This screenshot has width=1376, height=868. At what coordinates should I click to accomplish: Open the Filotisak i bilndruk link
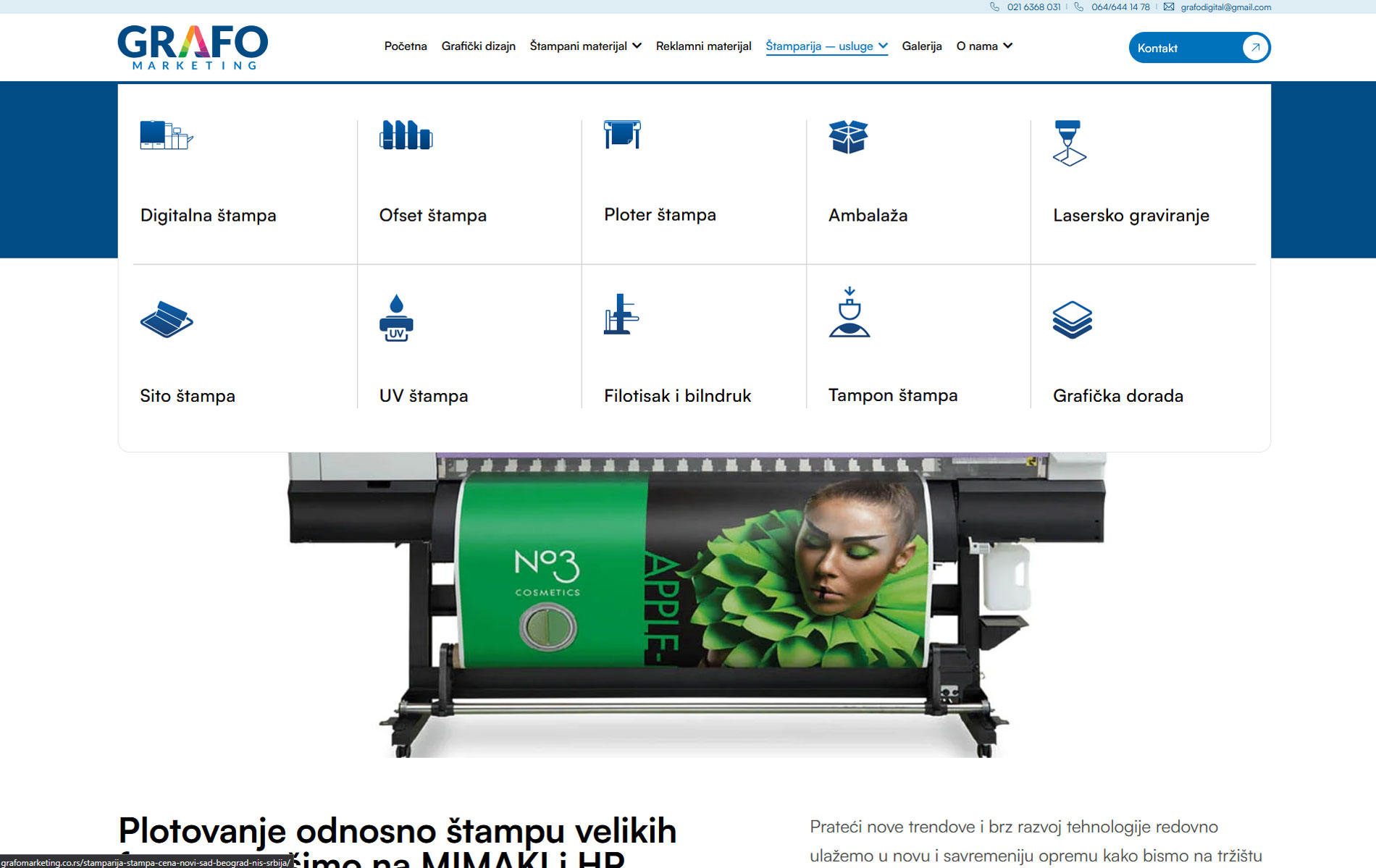point(677,396)
